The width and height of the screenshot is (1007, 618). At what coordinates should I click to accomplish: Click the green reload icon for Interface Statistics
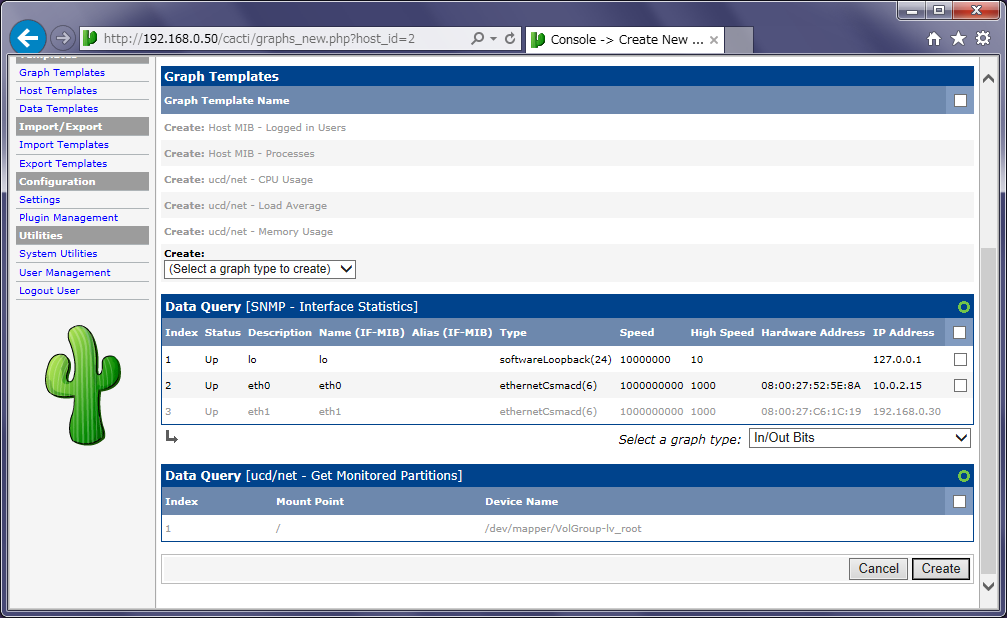click(x=963, y=307)
